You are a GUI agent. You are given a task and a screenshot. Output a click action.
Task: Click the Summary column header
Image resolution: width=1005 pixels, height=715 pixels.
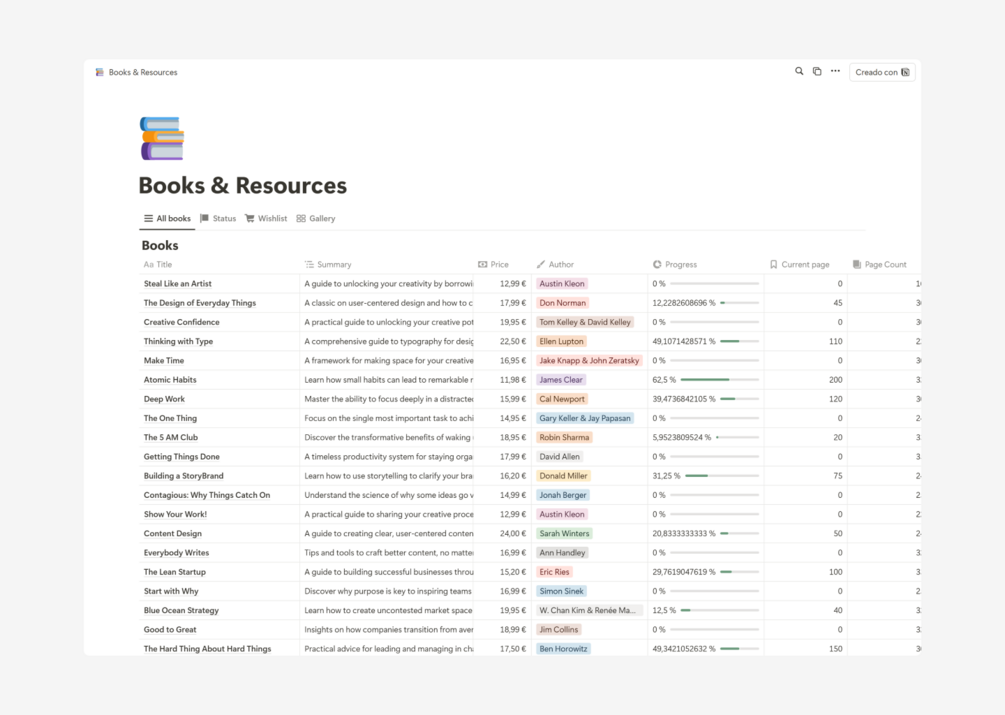(328, 265)
